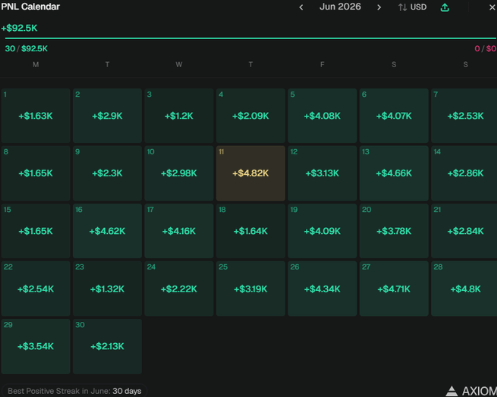This screenshot has width=497, height=397.
Task: Select day 20 cell with +$3.78K
Action: point(394,231)
